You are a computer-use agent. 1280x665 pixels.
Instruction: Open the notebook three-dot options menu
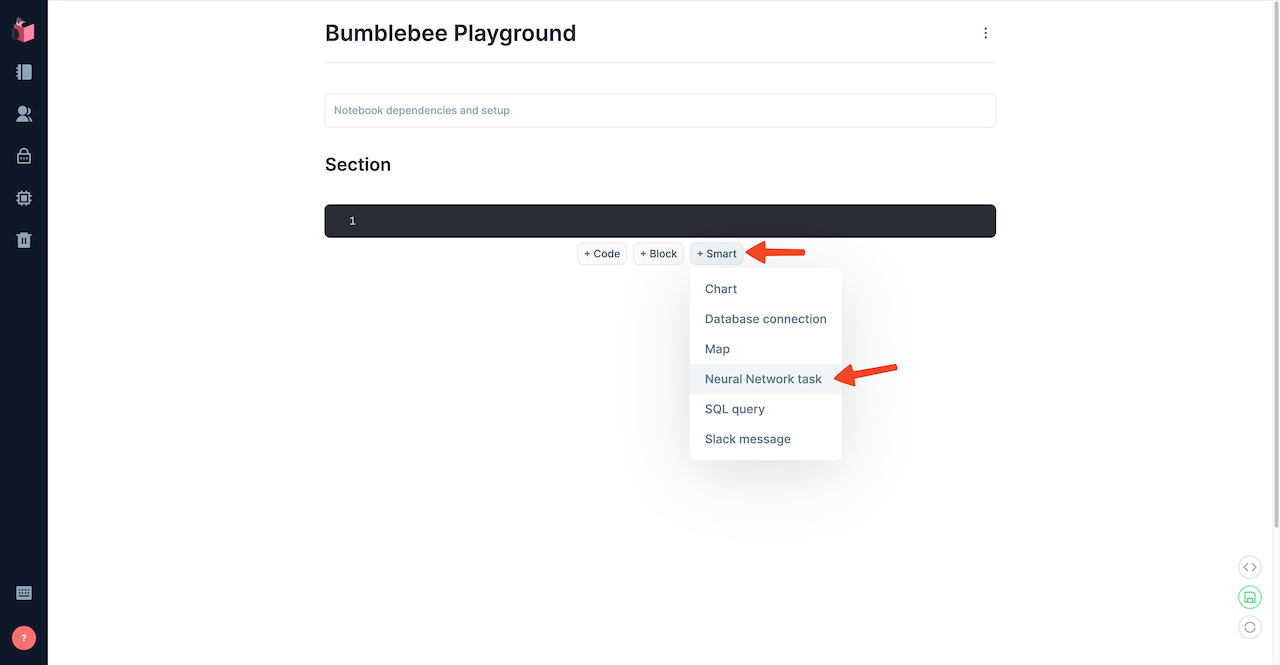coord(985,33)
